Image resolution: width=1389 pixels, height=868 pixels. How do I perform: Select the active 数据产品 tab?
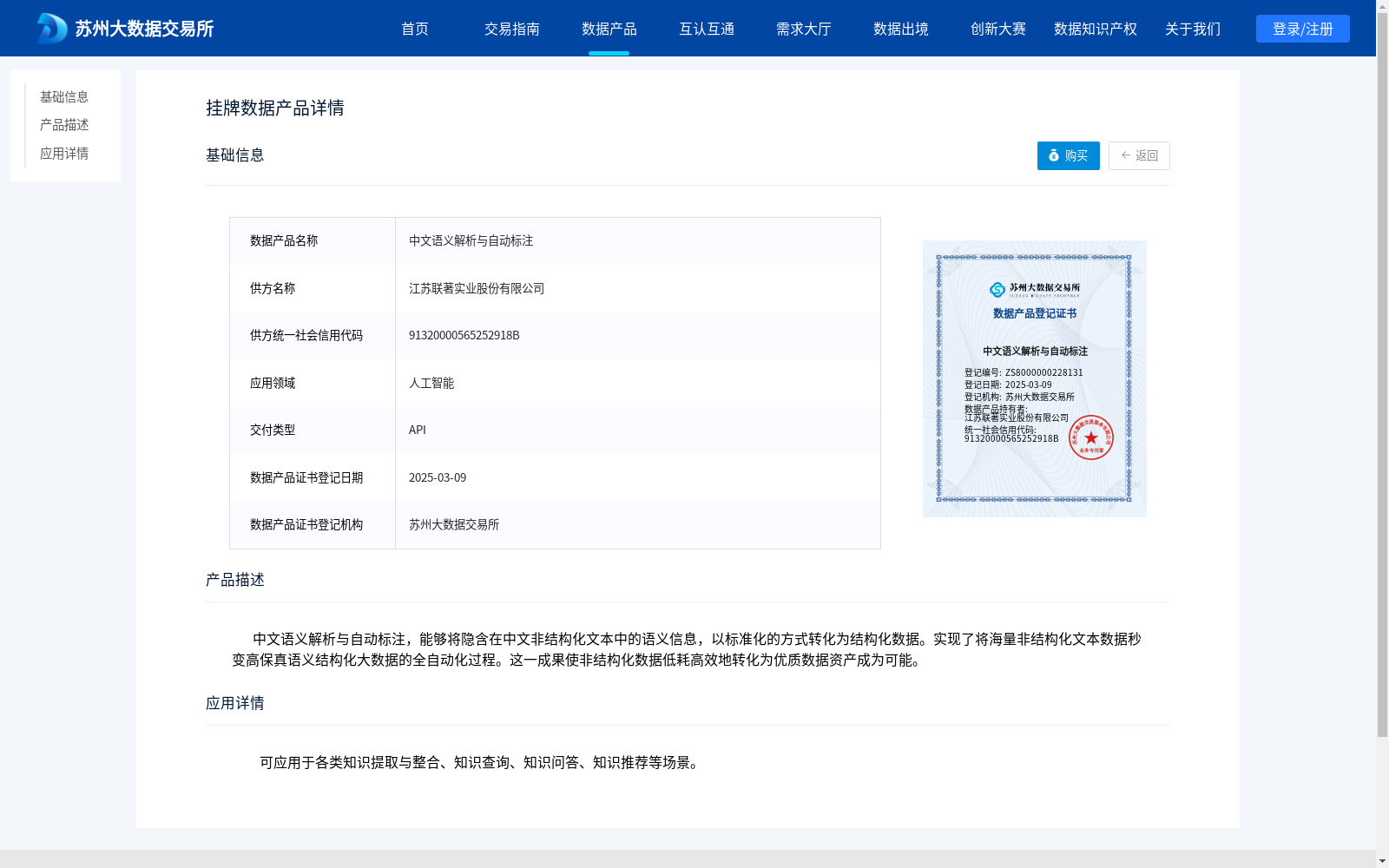click(609, 28)
